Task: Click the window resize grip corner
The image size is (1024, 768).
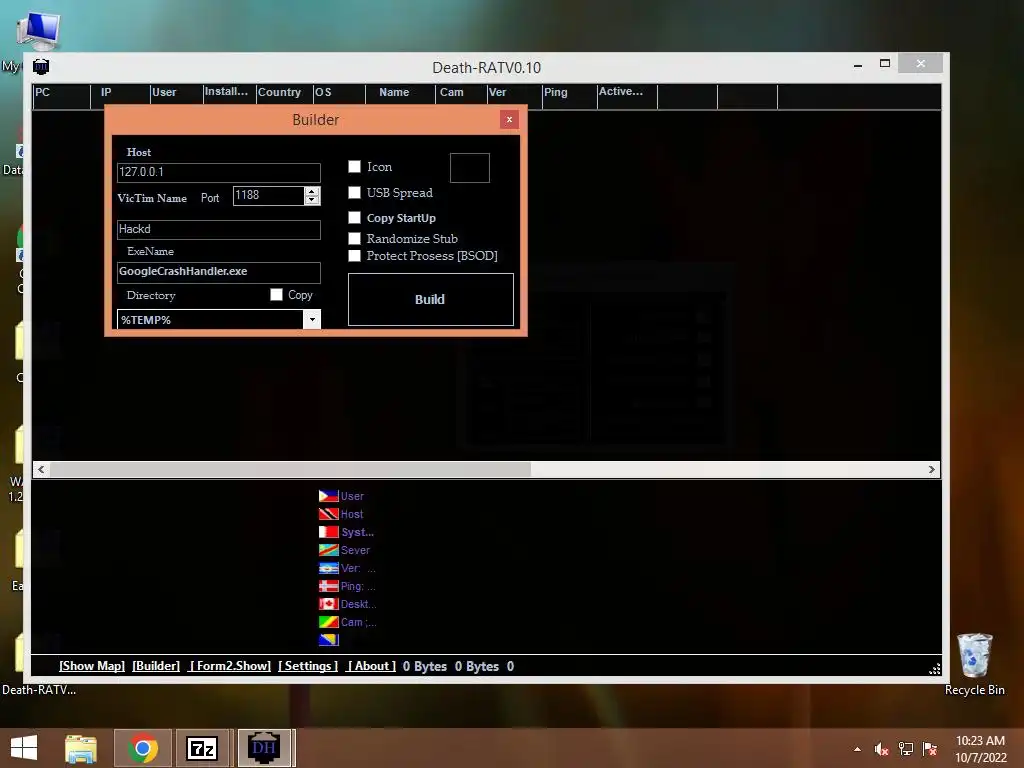Action: click(935, 668)
